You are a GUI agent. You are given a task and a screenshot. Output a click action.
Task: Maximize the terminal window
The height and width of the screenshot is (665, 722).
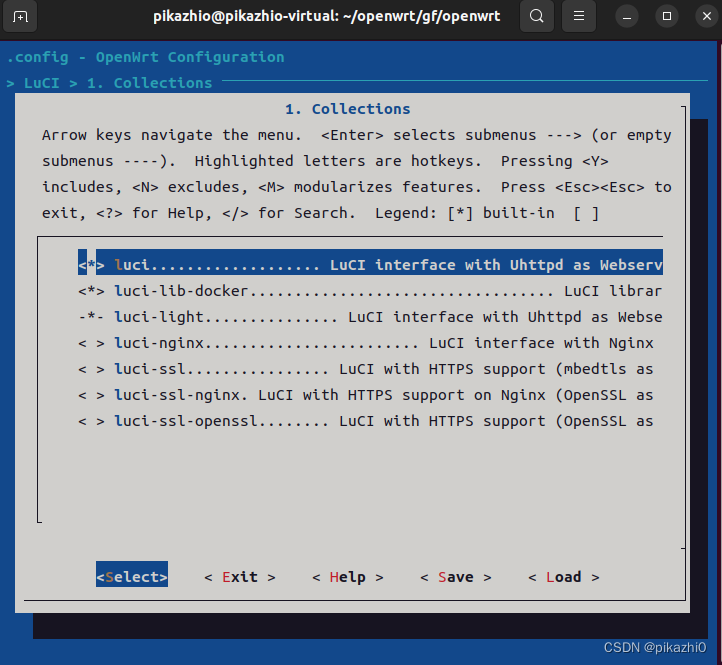[x=667, y=17]
